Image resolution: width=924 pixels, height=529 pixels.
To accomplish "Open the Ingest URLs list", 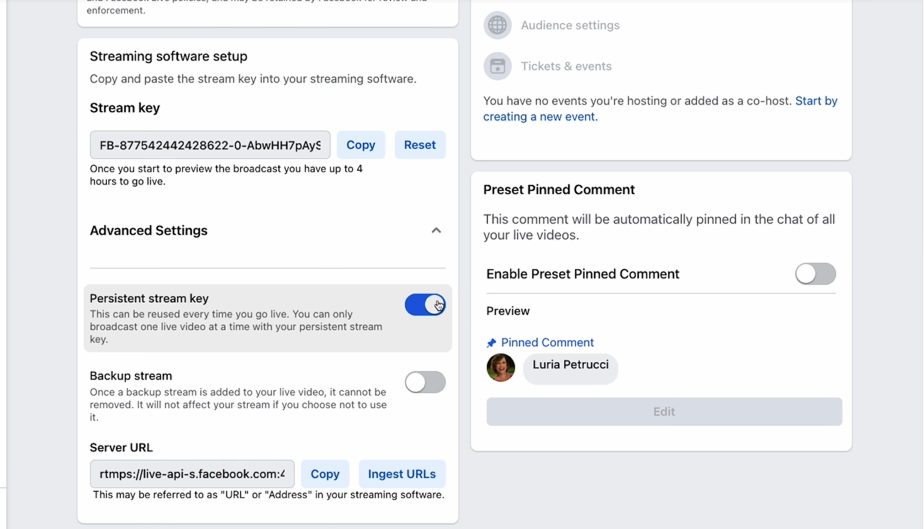I will (401, 474).
